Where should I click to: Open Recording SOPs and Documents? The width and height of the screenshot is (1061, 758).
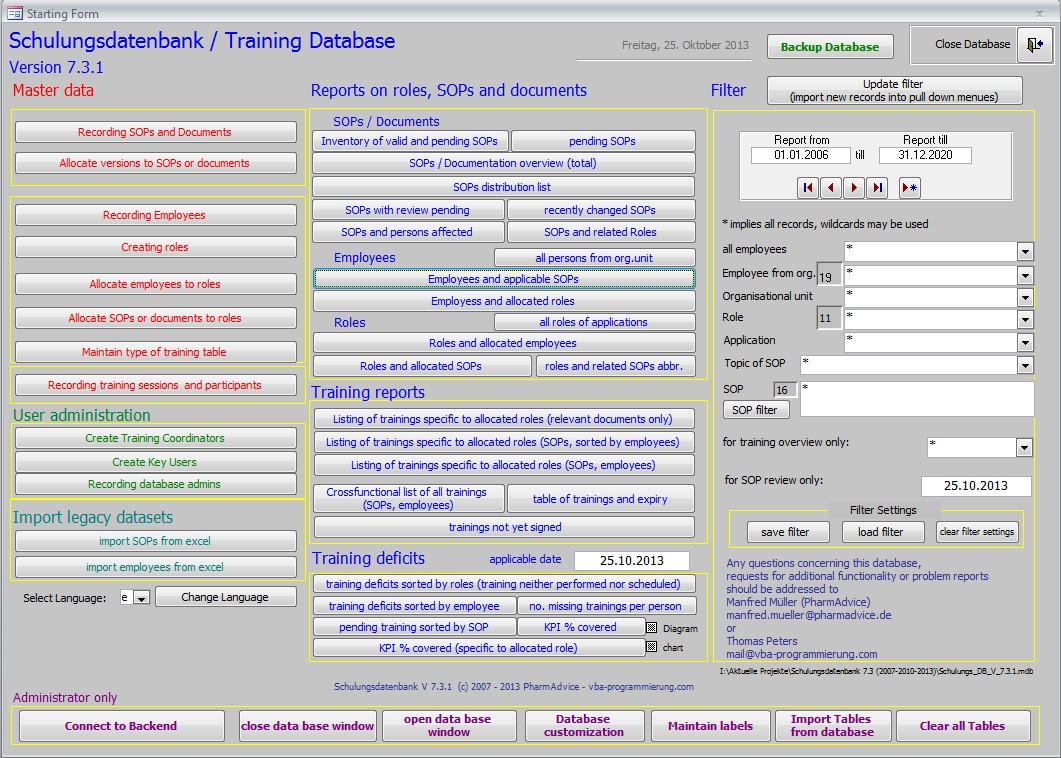point(155,132)
